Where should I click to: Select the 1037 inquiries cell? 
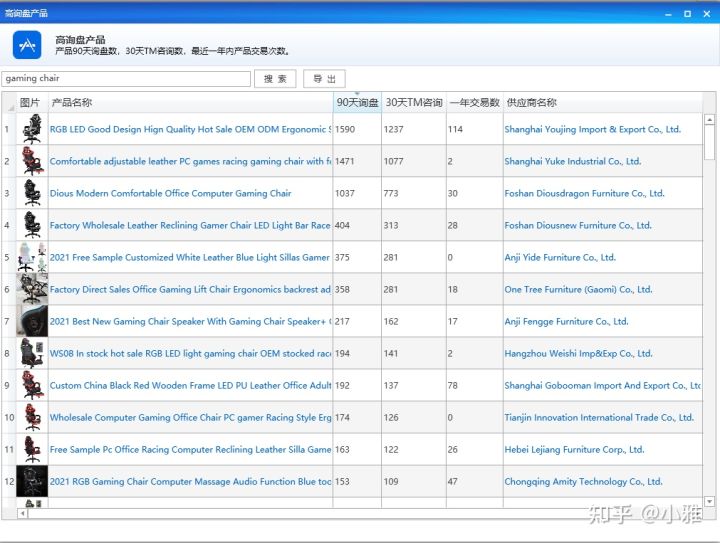pyautogui.click(x=357, y=193)
